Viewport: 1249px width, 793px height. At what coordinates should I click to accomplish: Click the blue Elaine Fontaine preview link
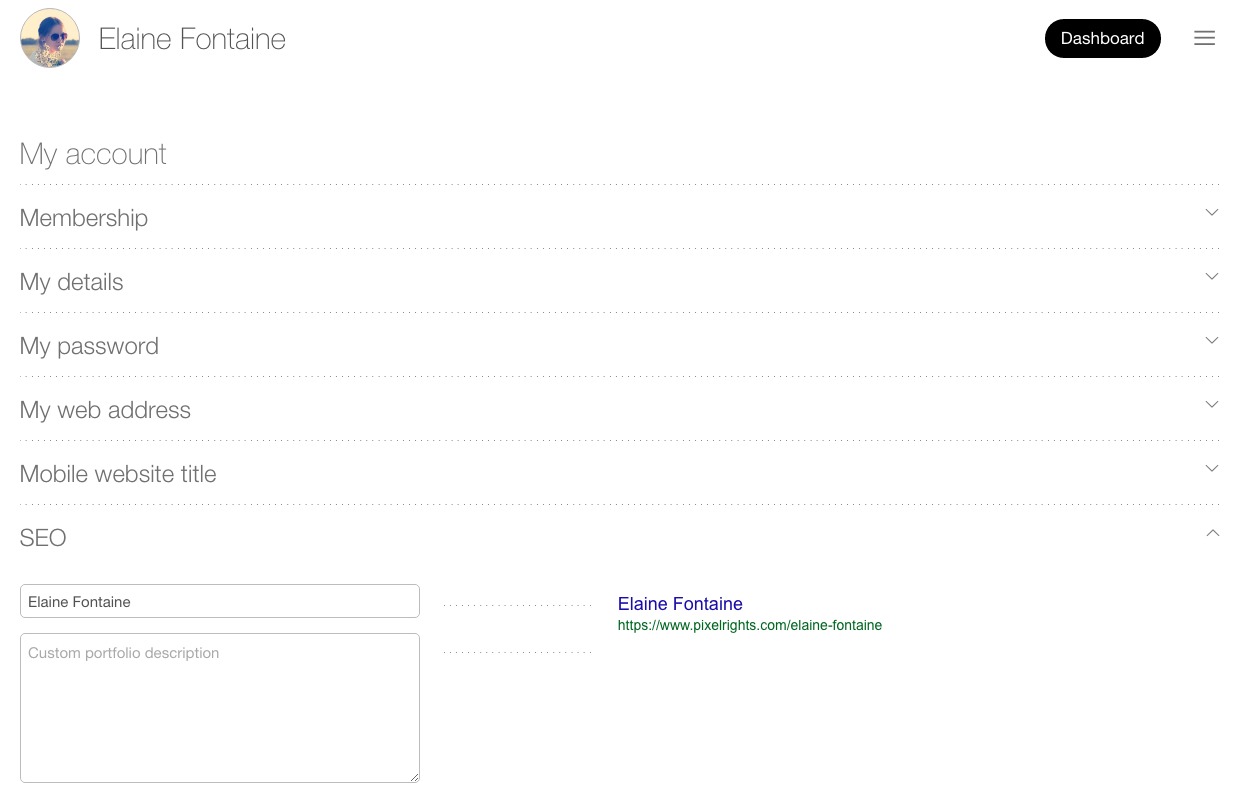point(680,604)
